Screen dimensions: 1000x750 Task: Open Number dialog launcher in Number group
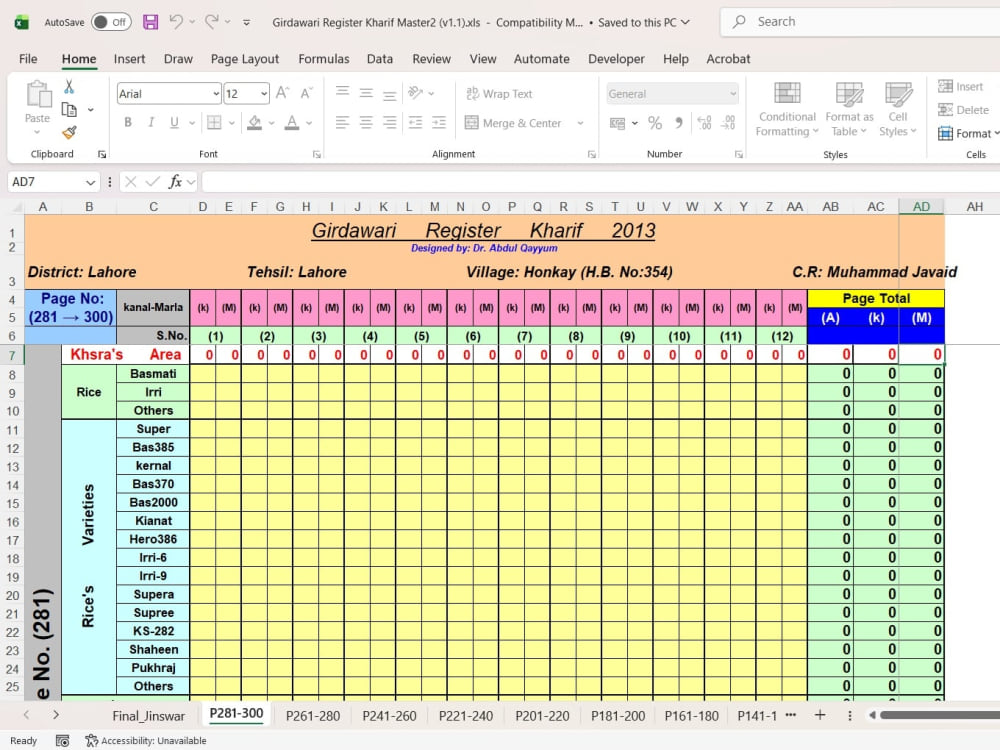(x=739, y=154)
